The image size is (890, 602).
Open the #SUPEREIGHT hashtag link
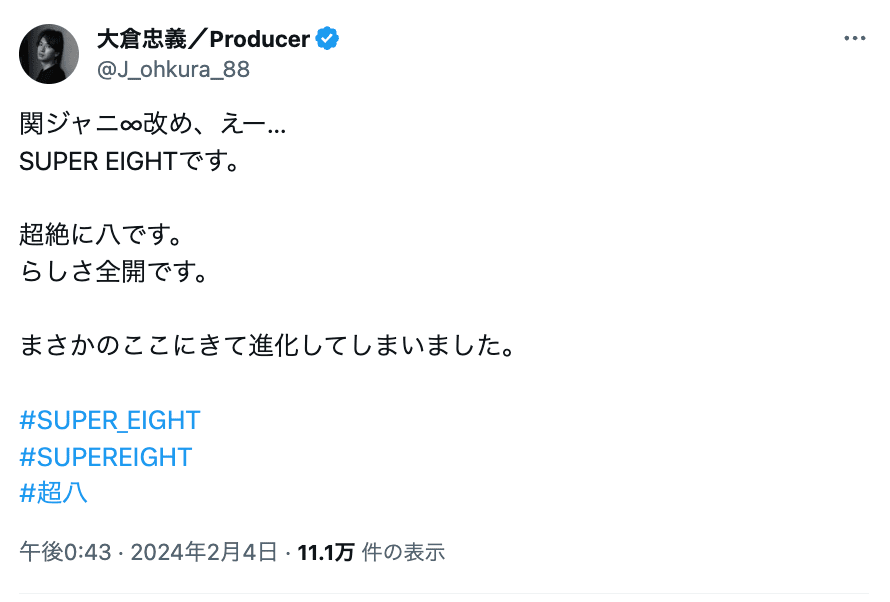tap(105, 457)
